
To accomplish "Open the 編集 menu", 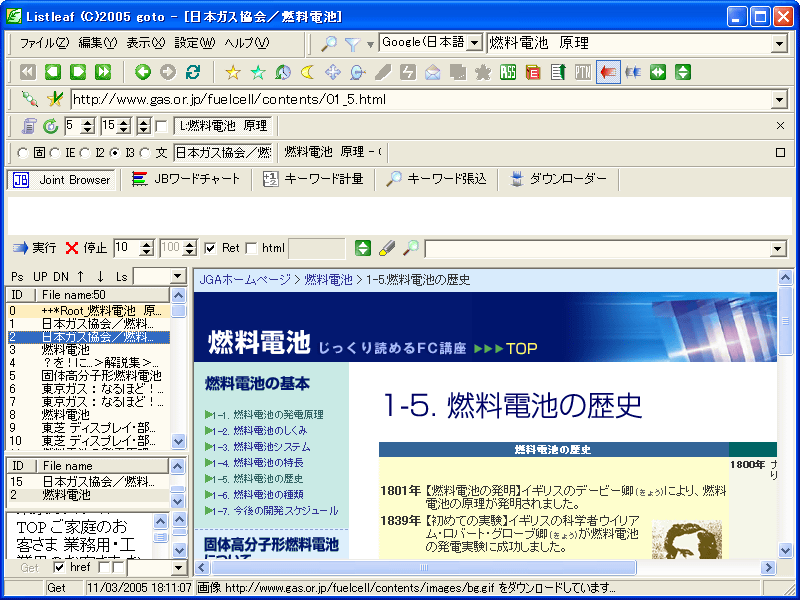I will pos(98,43).
